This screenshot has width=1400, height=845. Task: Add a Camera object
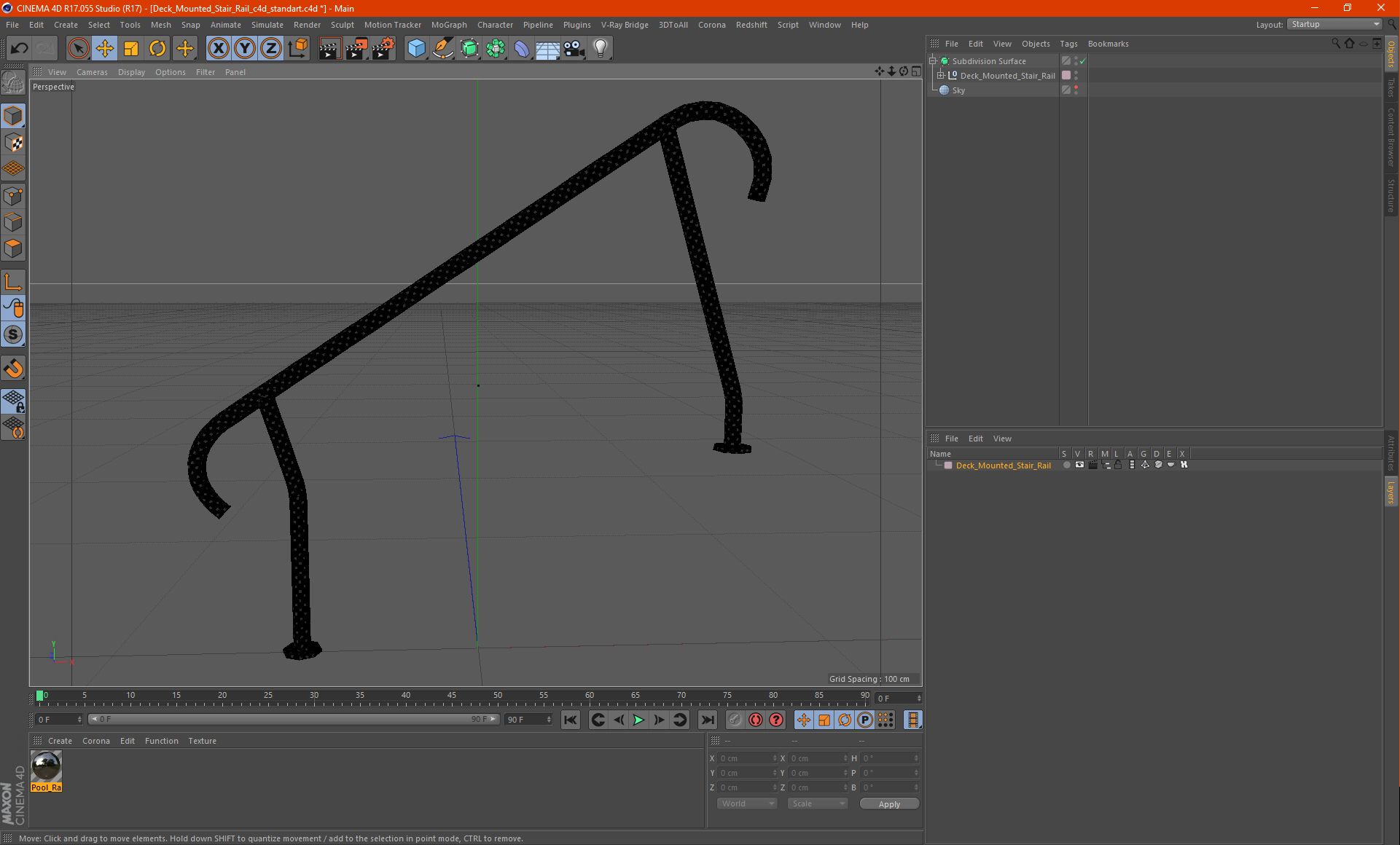point(574,49)
